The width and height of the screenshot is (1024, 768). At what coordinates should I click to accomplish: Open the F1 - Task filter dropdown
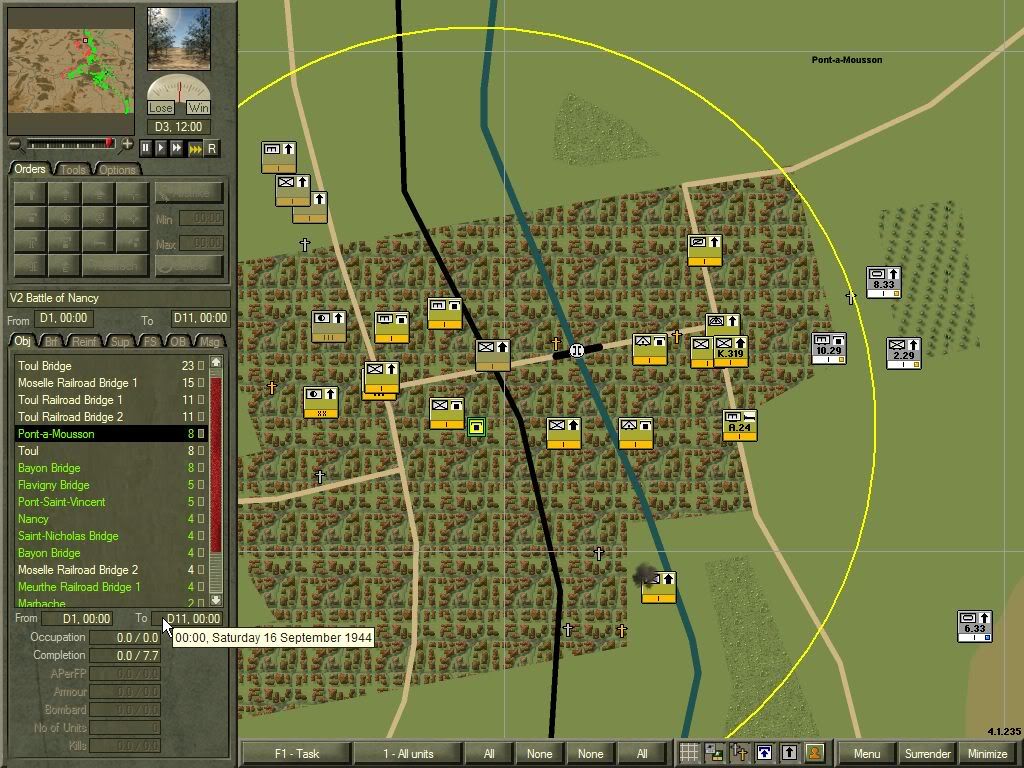click(295, 753)
